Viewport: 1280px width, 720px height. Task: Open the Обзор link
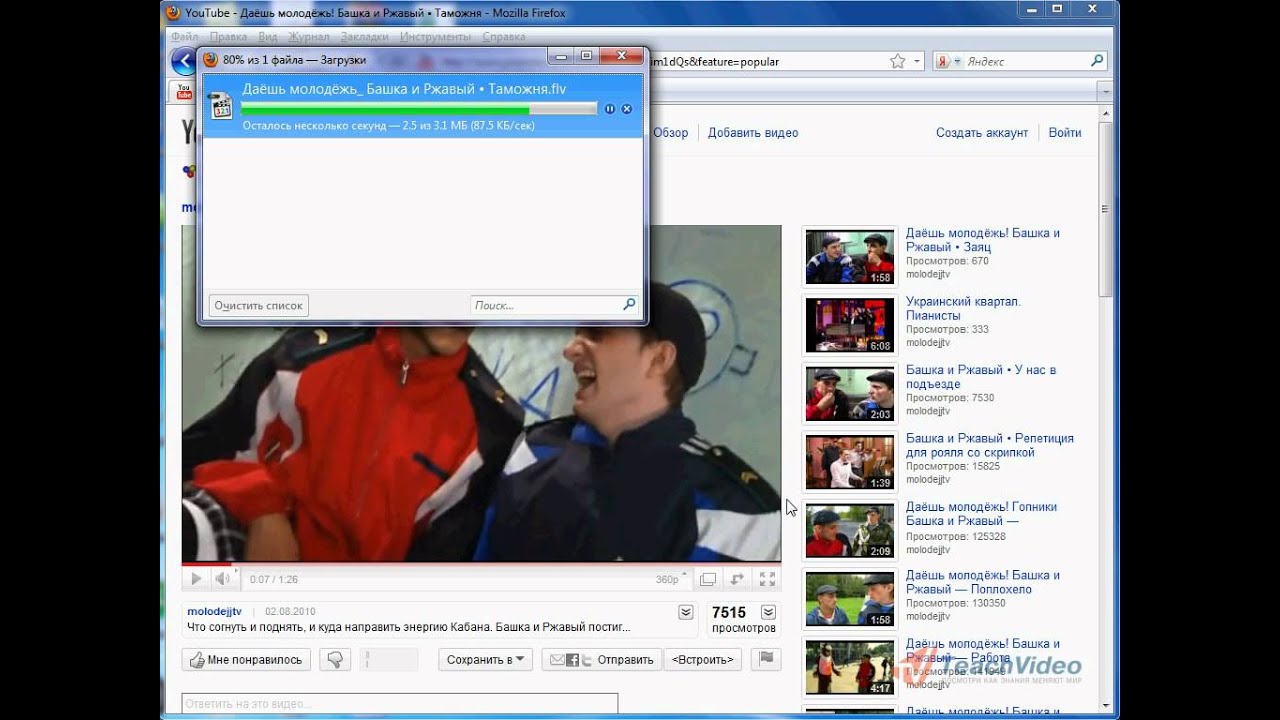671,132
